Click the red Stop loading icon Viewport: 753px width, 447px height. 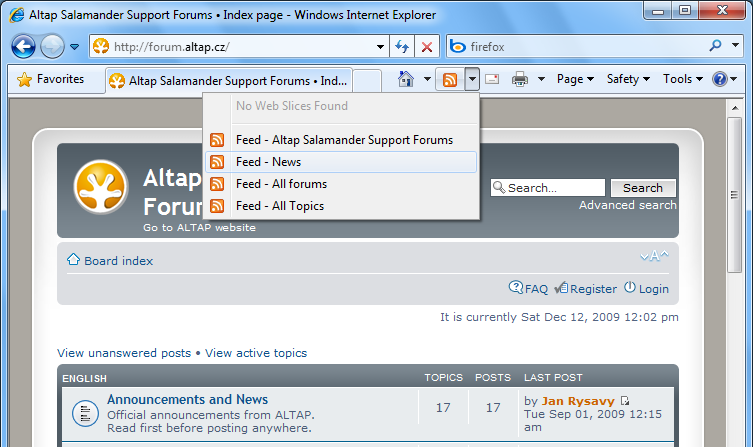pos(427,47)
